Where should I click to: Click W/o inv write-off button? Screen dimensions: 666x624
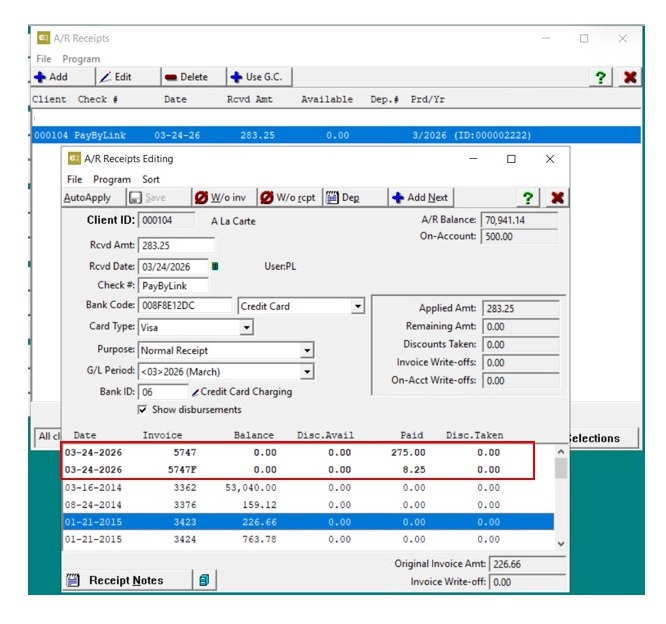pyautogui.click(x=224, y=198)
